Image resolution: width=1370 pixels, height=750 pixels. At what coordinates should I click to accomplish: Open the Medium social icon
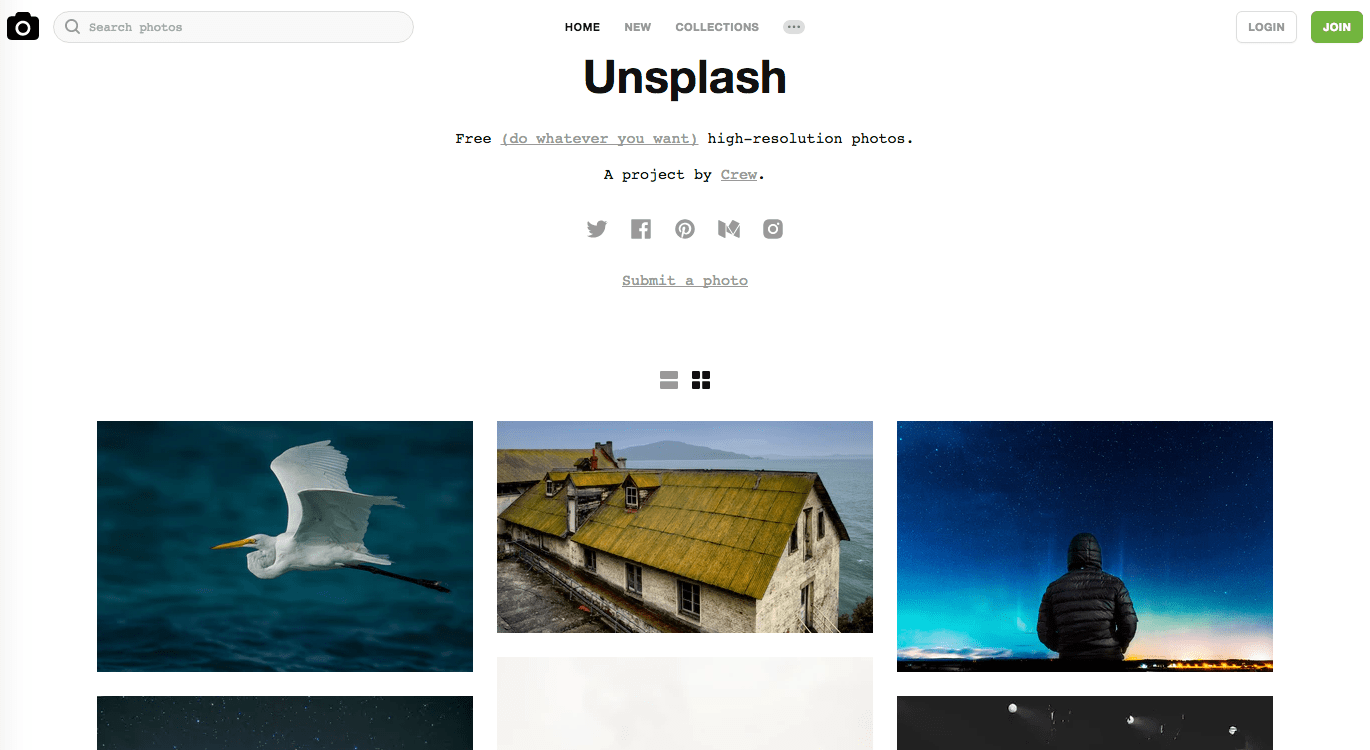[x=729, y=229]
